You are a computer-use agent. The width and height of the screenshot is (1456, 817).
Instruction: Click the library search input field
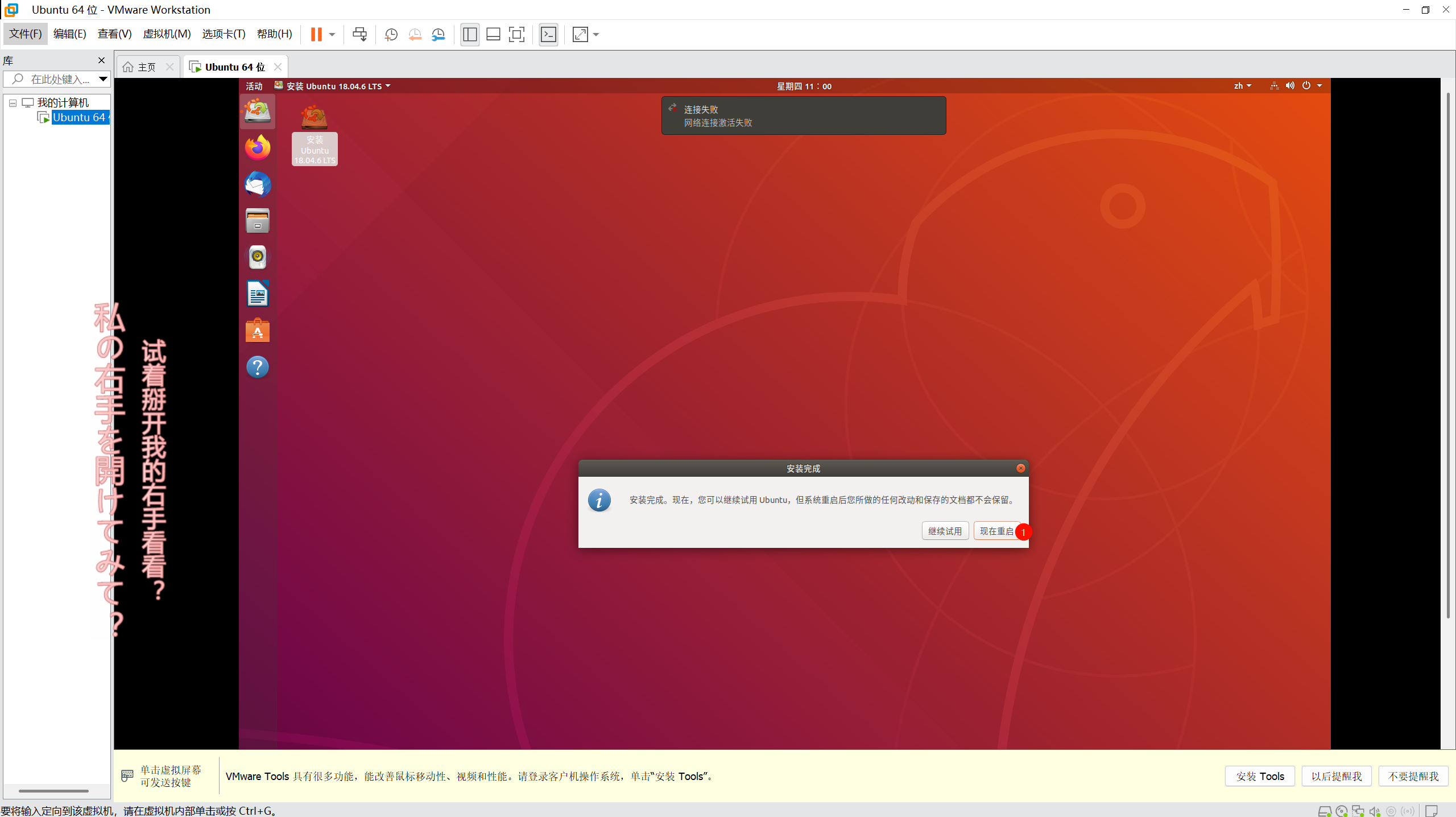click(60, 79)
